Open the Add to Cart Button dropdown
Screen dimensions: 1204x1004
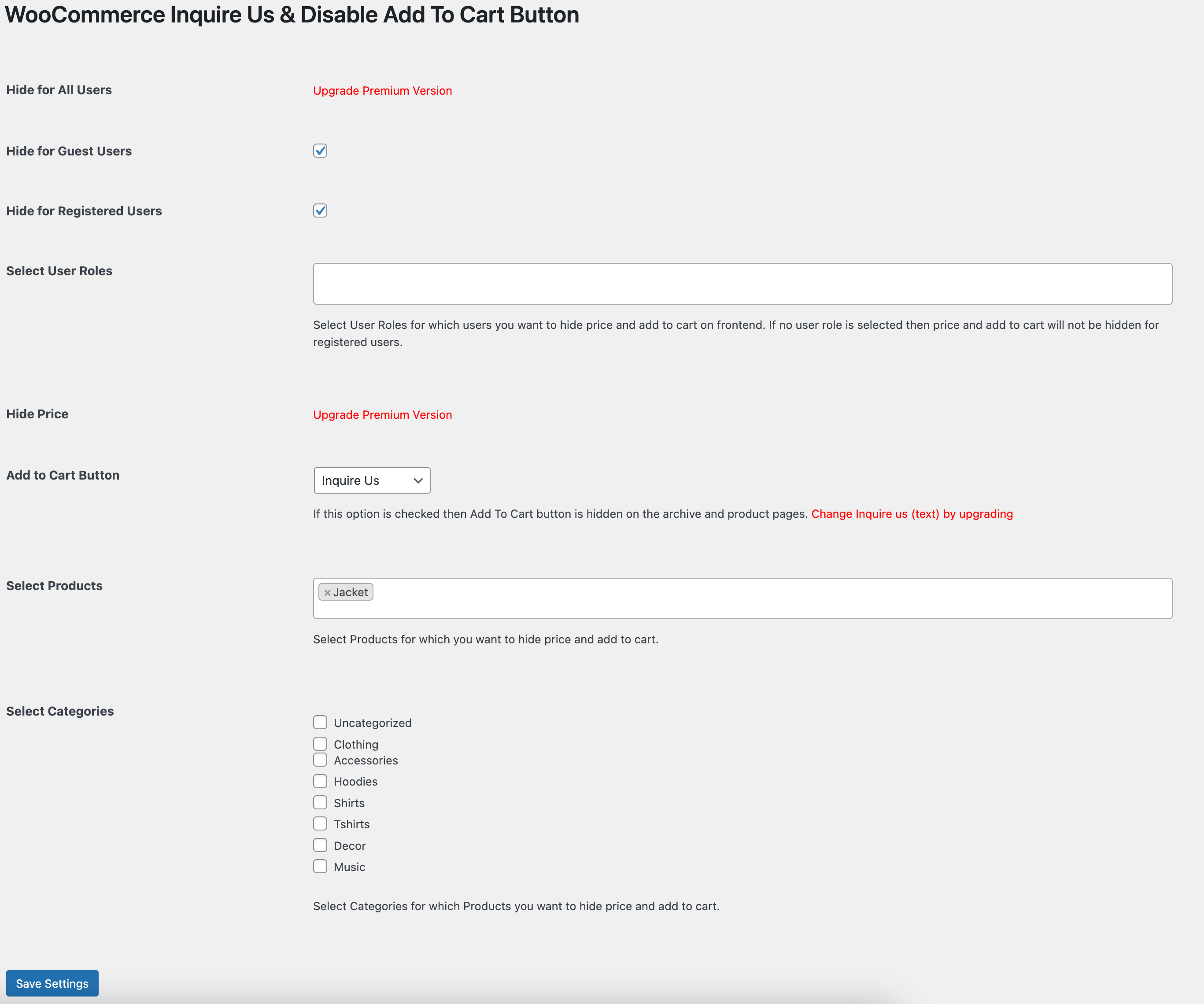372,480
